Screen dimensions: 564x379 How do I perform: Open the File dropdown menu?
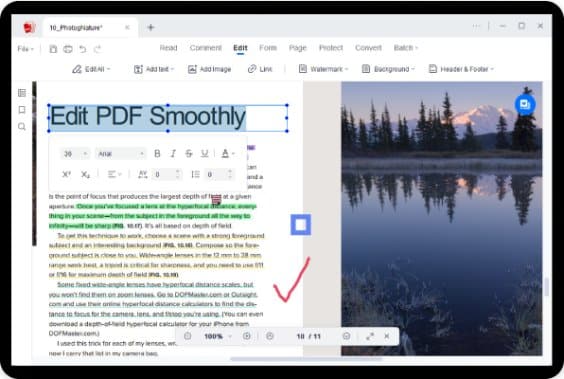(25, 49)
